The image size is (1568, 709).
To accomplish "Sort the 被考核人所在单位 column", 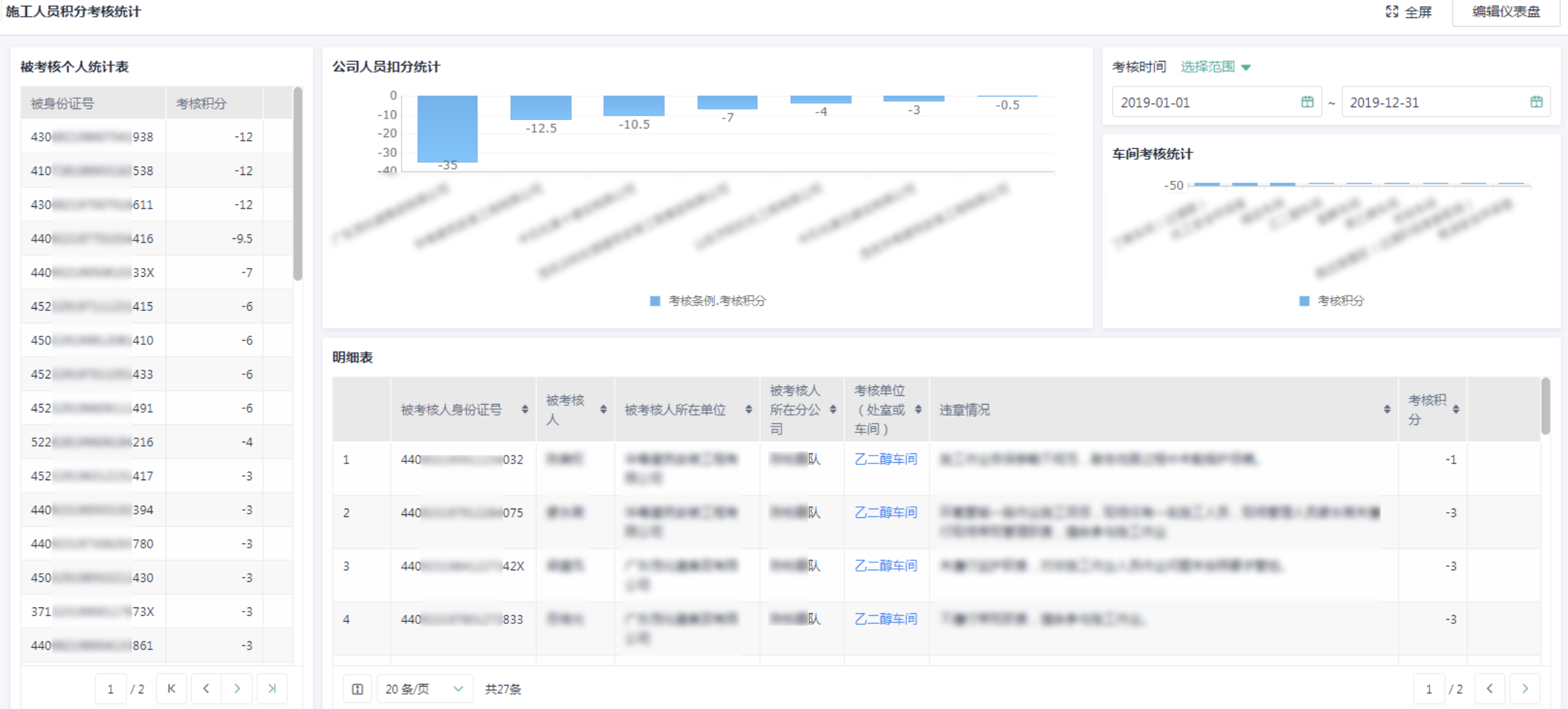I will pyautogui.click(x=748, y=410).
